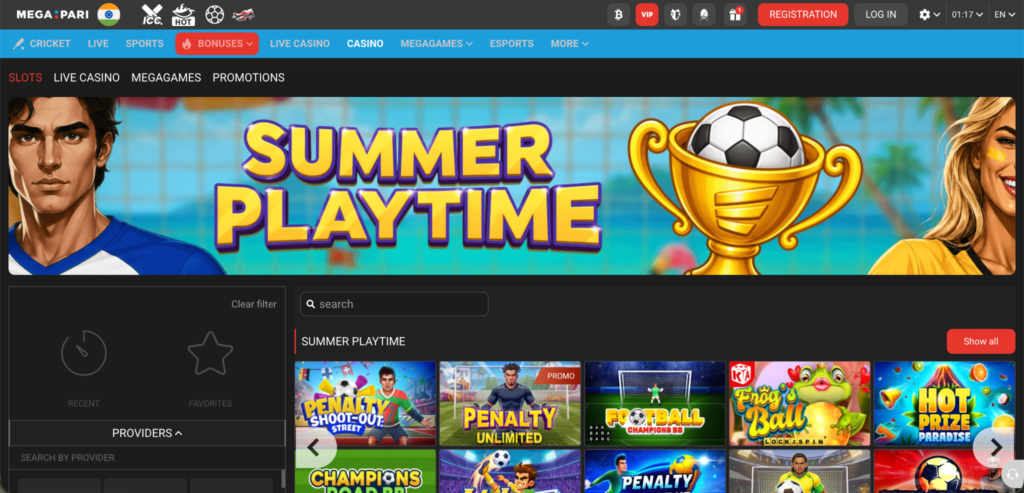Open the Bitcoin payments icon
The width and height of the screenshot is (1024, 493).
618,14
